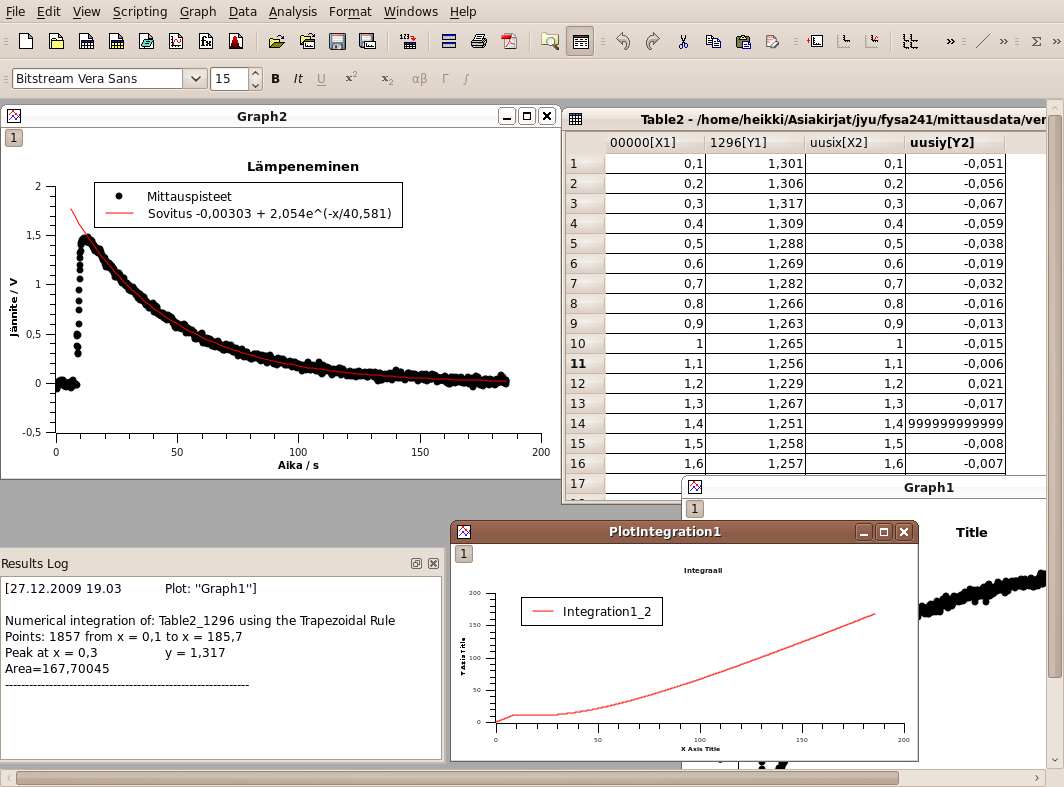
Task: Click the undo arrow in the toolbar
Action: coord(623,42)
